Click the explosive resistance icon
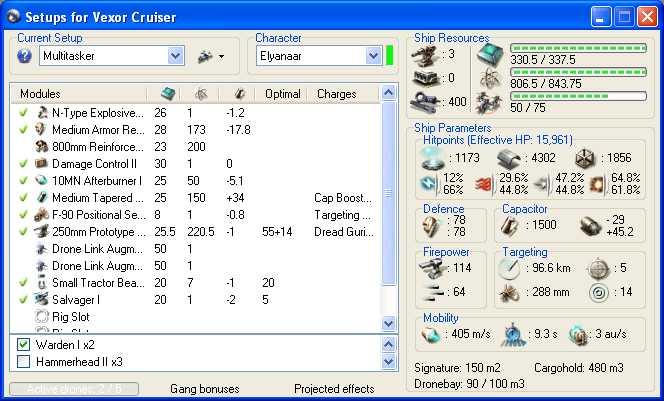 [x=598, y=184]
